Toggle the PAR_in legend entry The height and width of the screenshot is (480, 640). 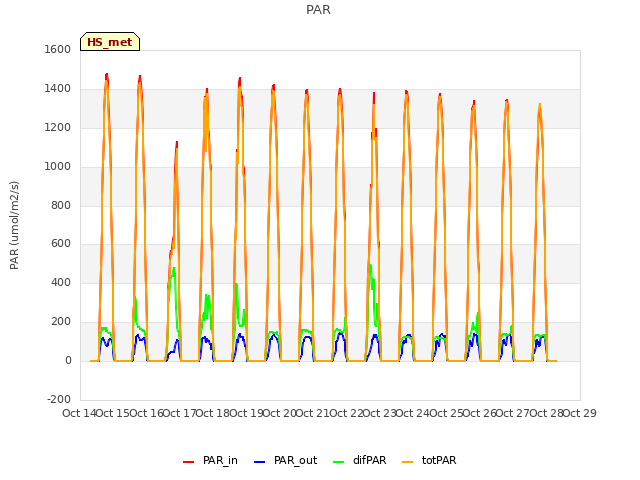(x=210, y=460)
